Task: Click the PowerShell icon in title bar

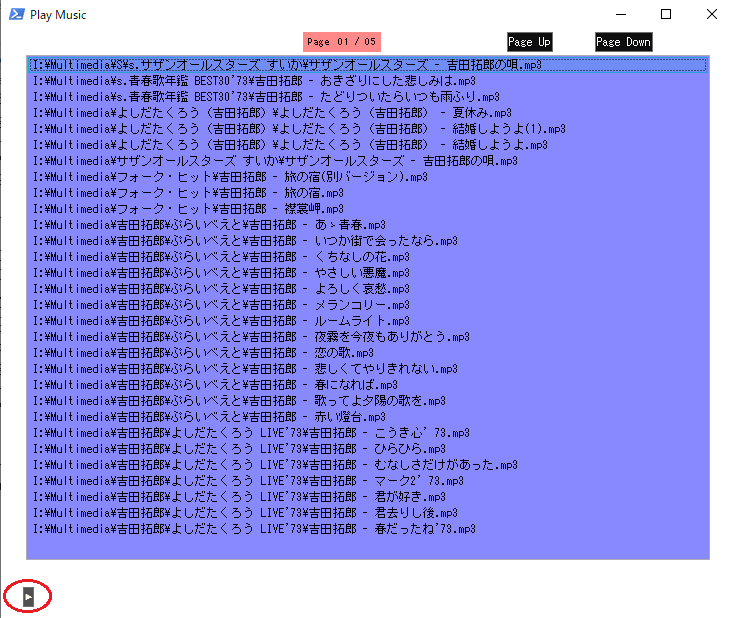Action: pyautogui.click(x=17, y=15)
